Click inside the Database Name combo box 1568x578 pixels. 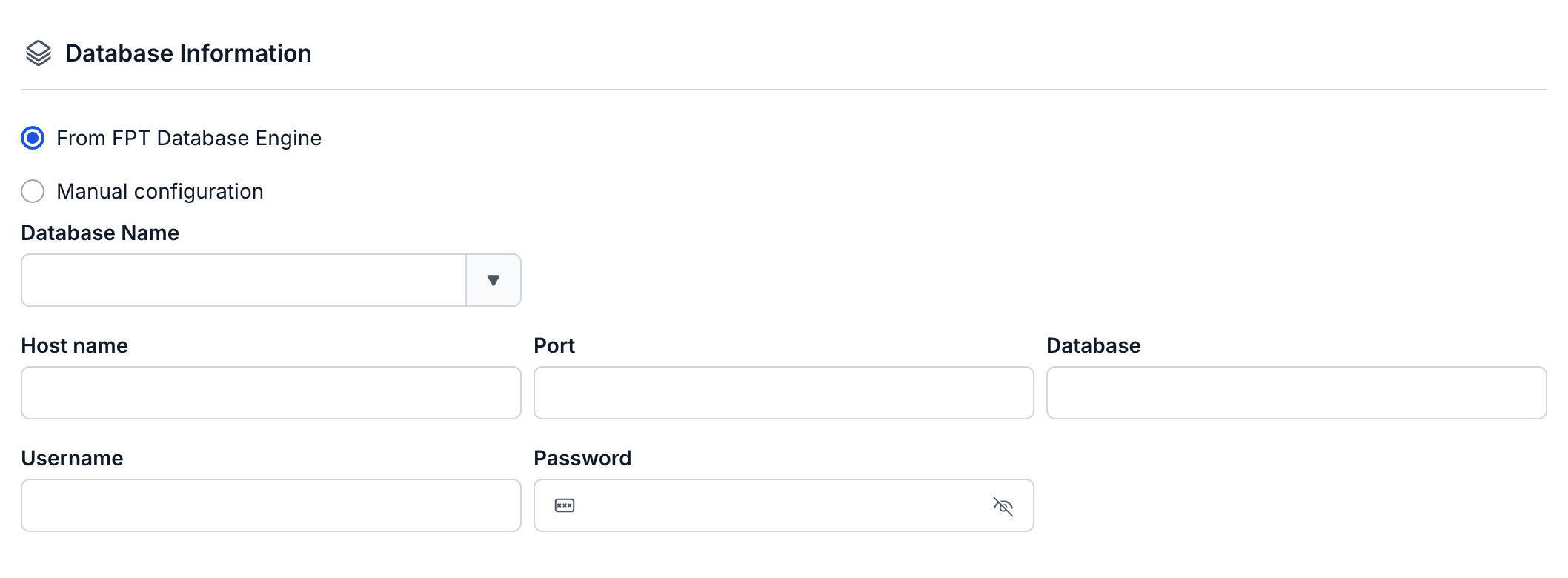[x=244, y=280]
